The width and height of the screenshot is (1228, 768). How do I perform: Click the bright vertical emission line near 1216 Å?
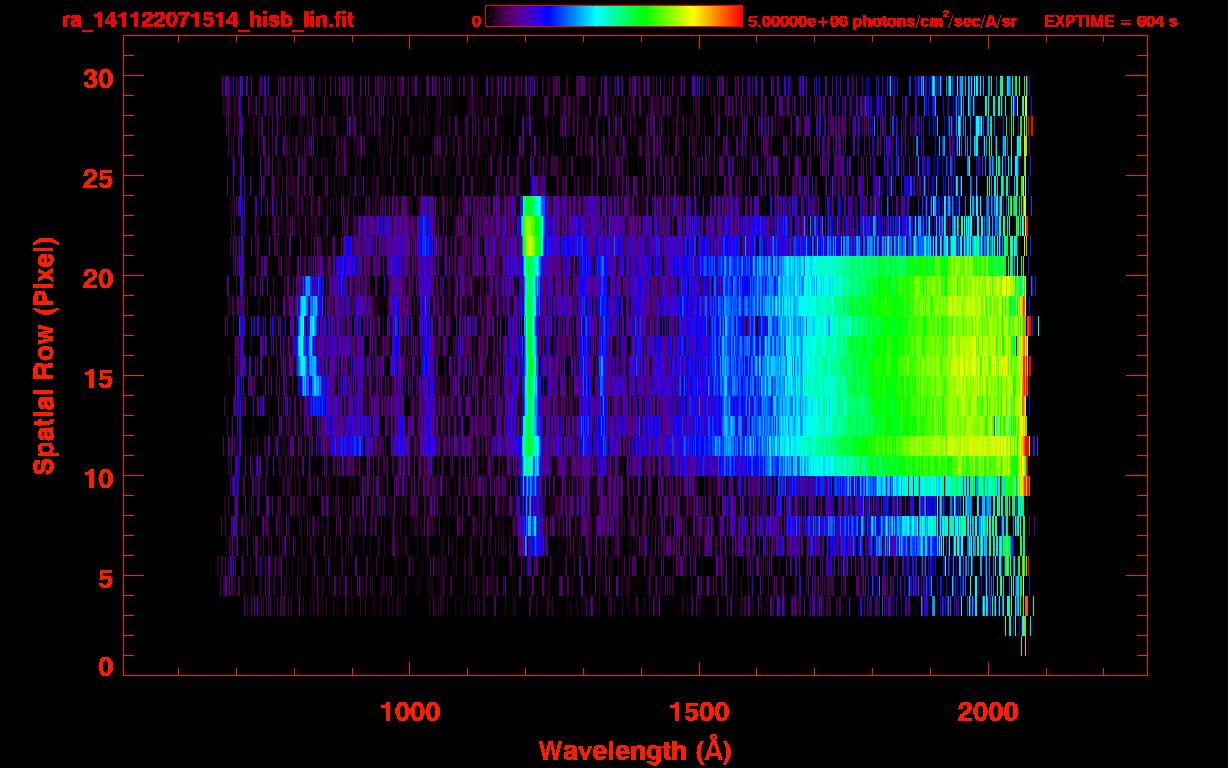pyautogui.click(x=531, y=375)
